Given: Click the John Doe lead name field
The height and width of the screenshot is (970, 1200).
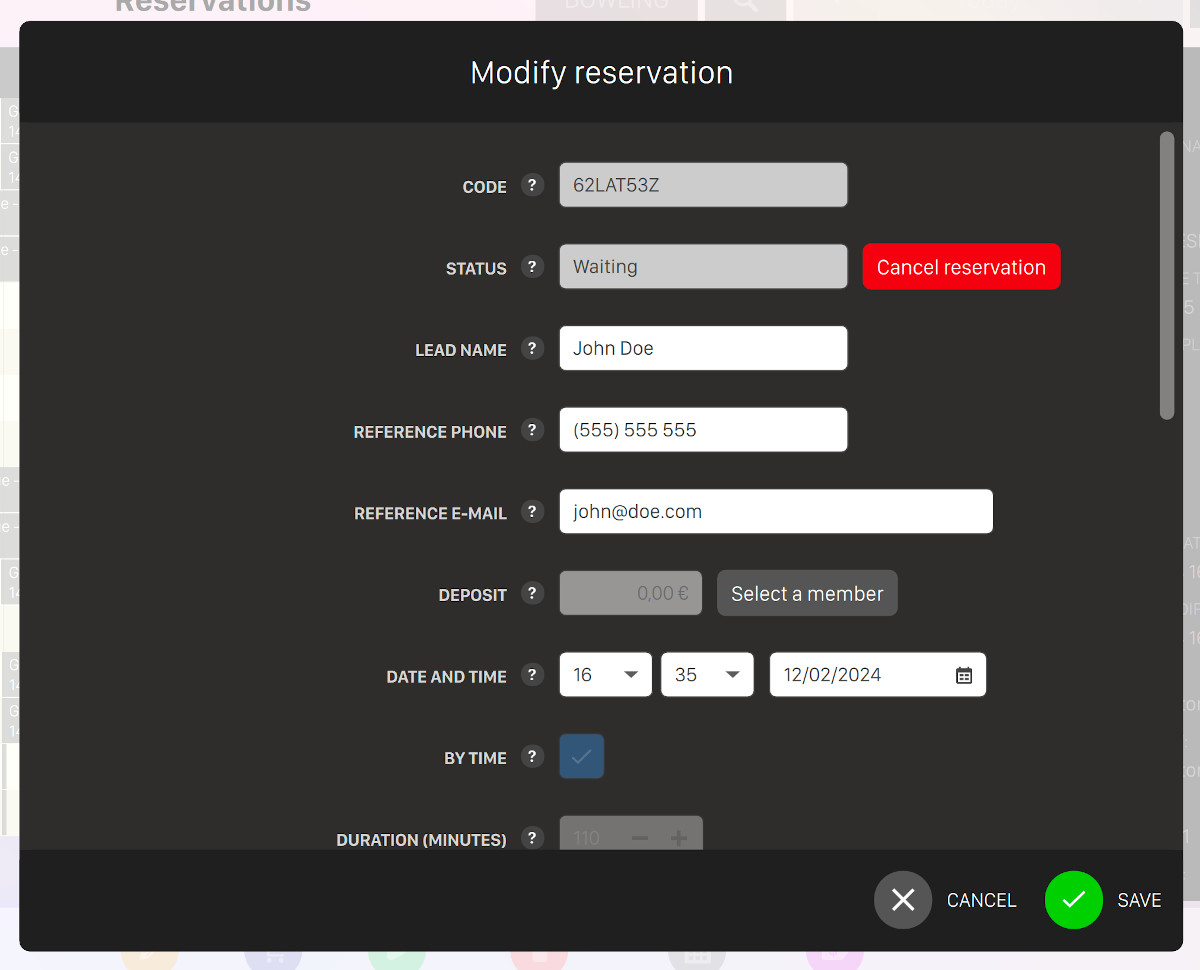Looking at the screenshot, I should (x=703, y=349).
